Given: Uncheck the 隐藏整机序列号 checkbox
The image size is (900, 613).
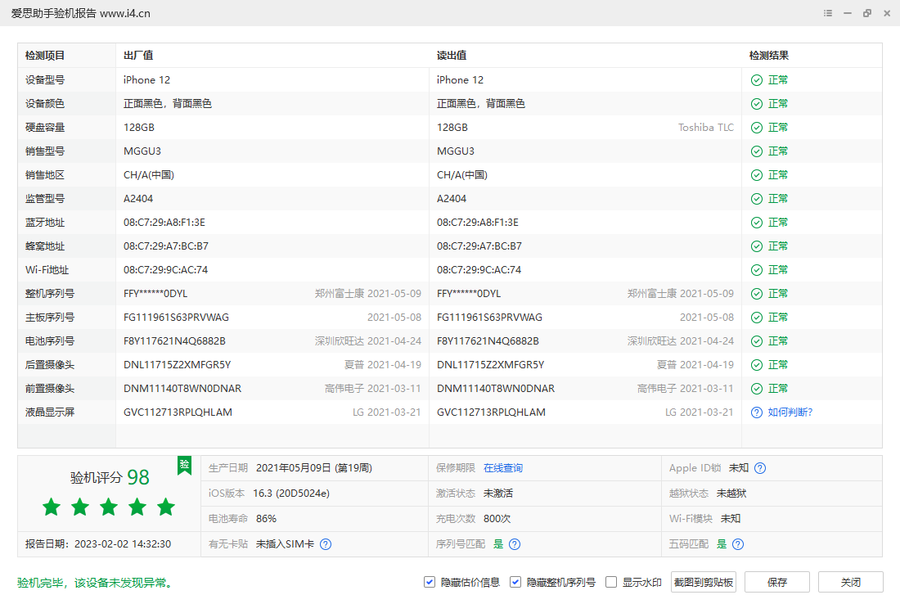Looking at the screenshot, I should [x=515, y=582].
